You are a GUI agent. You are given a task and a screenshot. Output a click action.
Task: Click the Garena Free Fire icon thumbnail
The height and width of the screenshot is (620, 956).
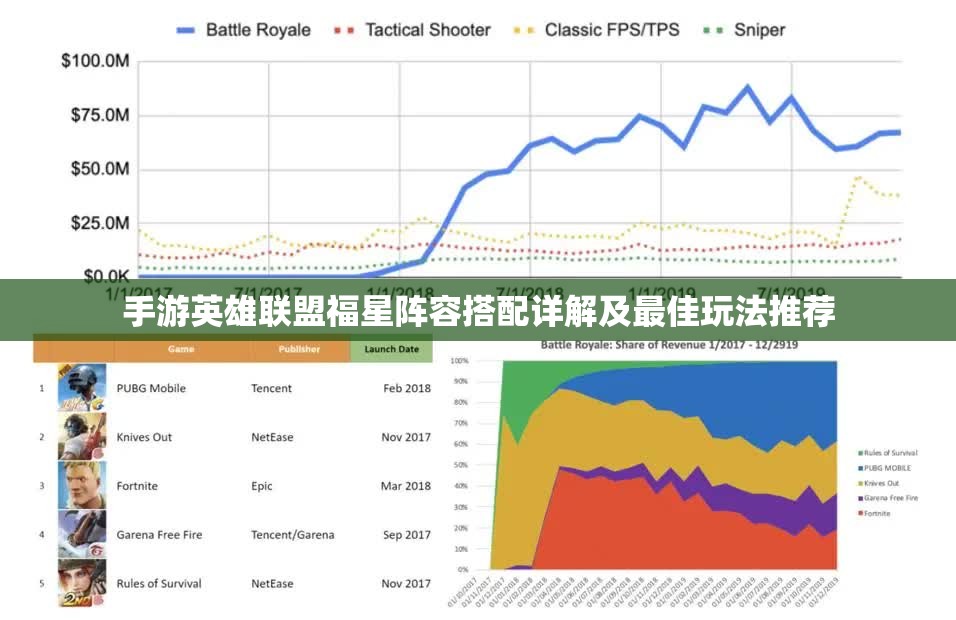click(x=82, y=534)
